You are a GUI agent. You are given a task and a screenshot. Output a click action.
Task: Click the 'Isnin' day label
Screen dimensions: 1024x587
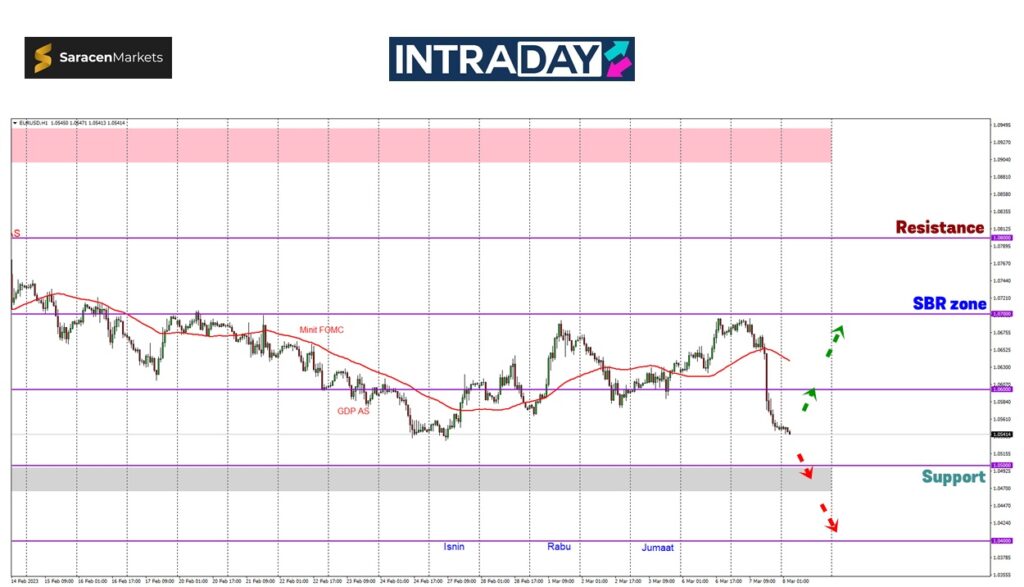tap(454, 547)
